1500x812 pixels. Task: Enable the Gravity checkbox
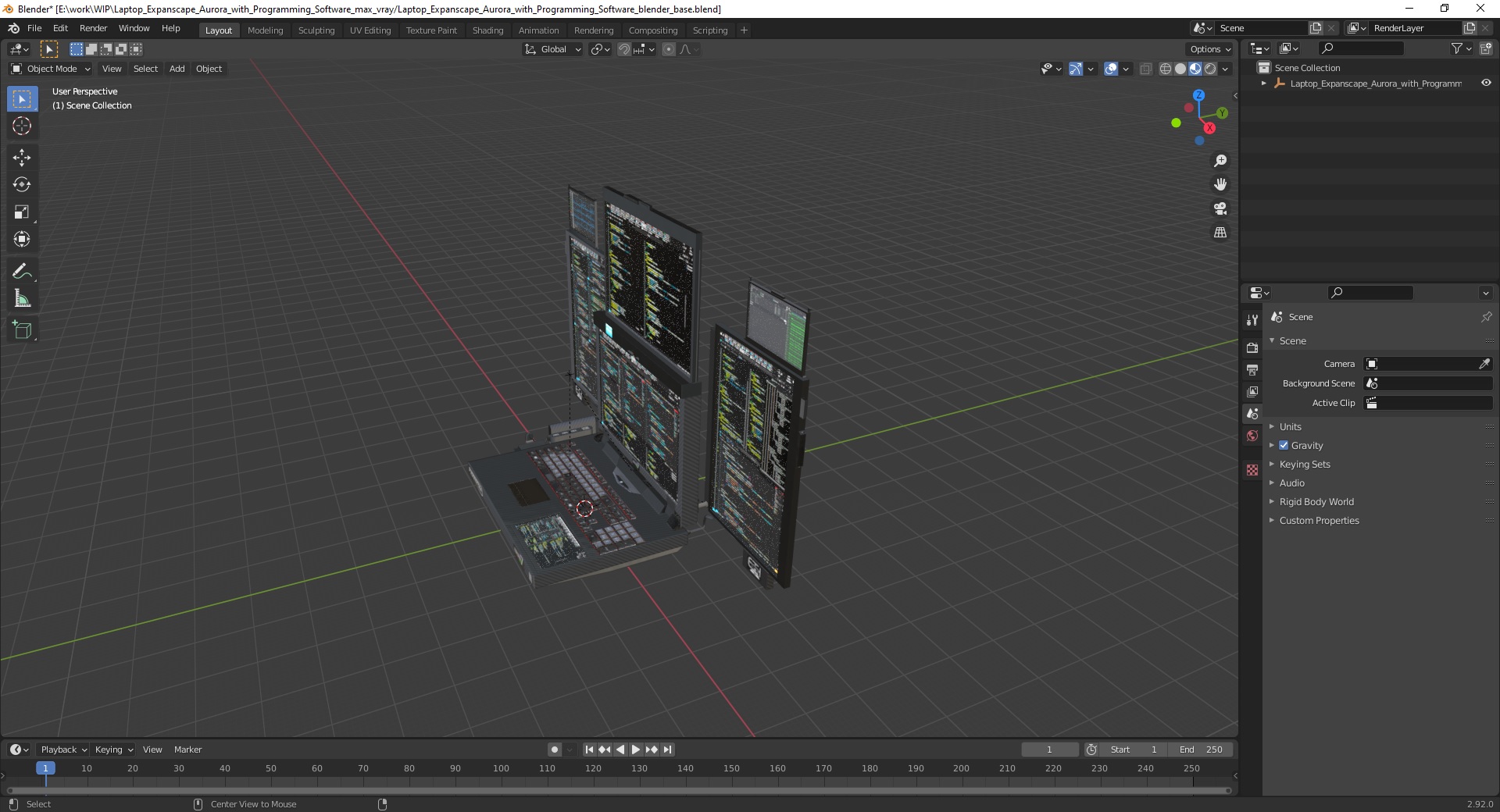pyautogui.click(x=1284, y=445)
